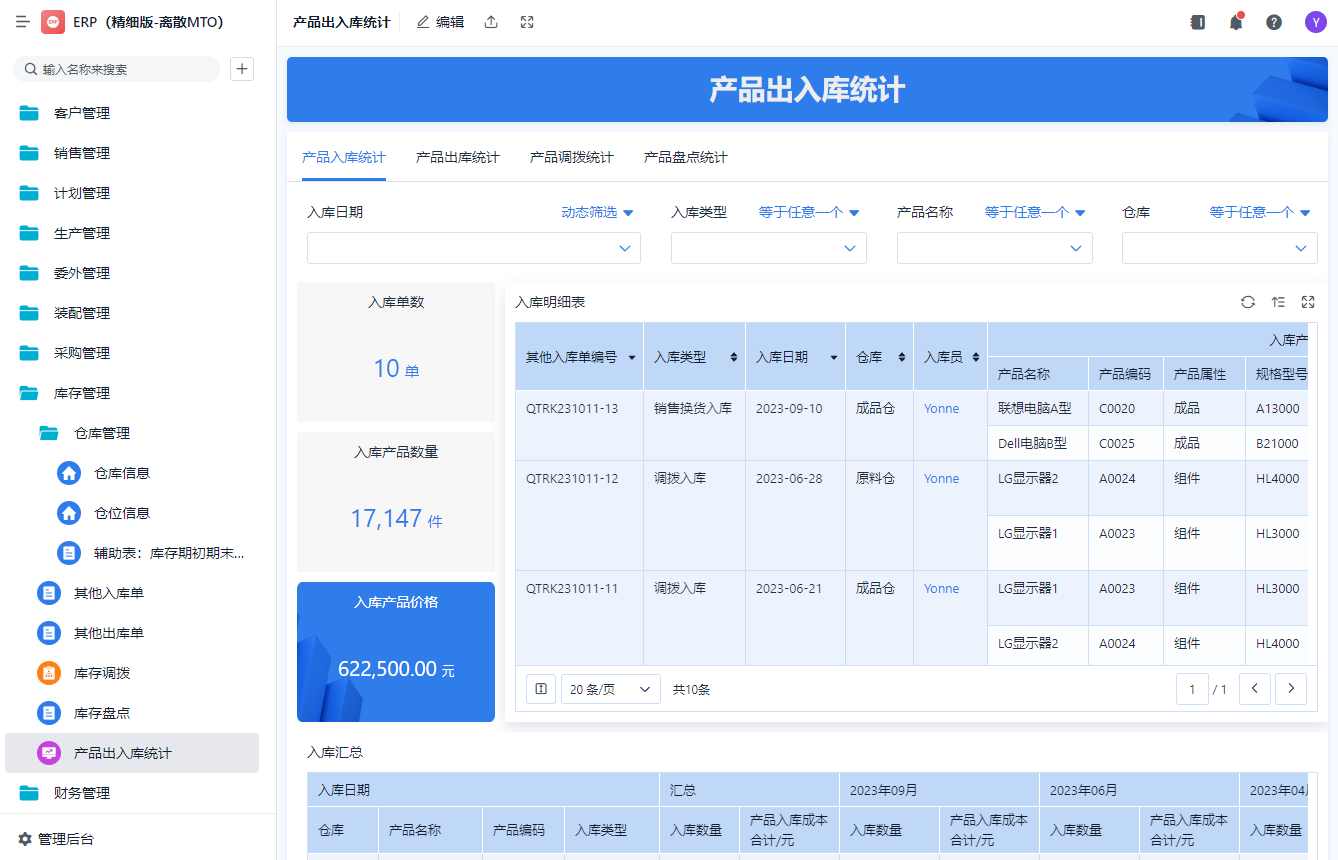Click the column settings icon in table footer

point(541,689)
